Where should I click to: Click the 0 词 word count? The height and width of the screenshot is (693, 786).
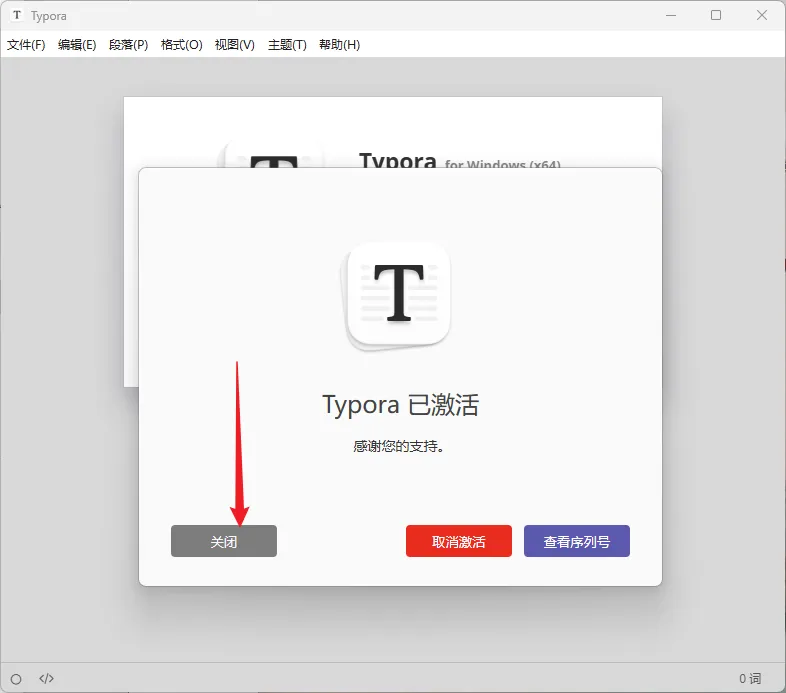(x=750, y=678)
